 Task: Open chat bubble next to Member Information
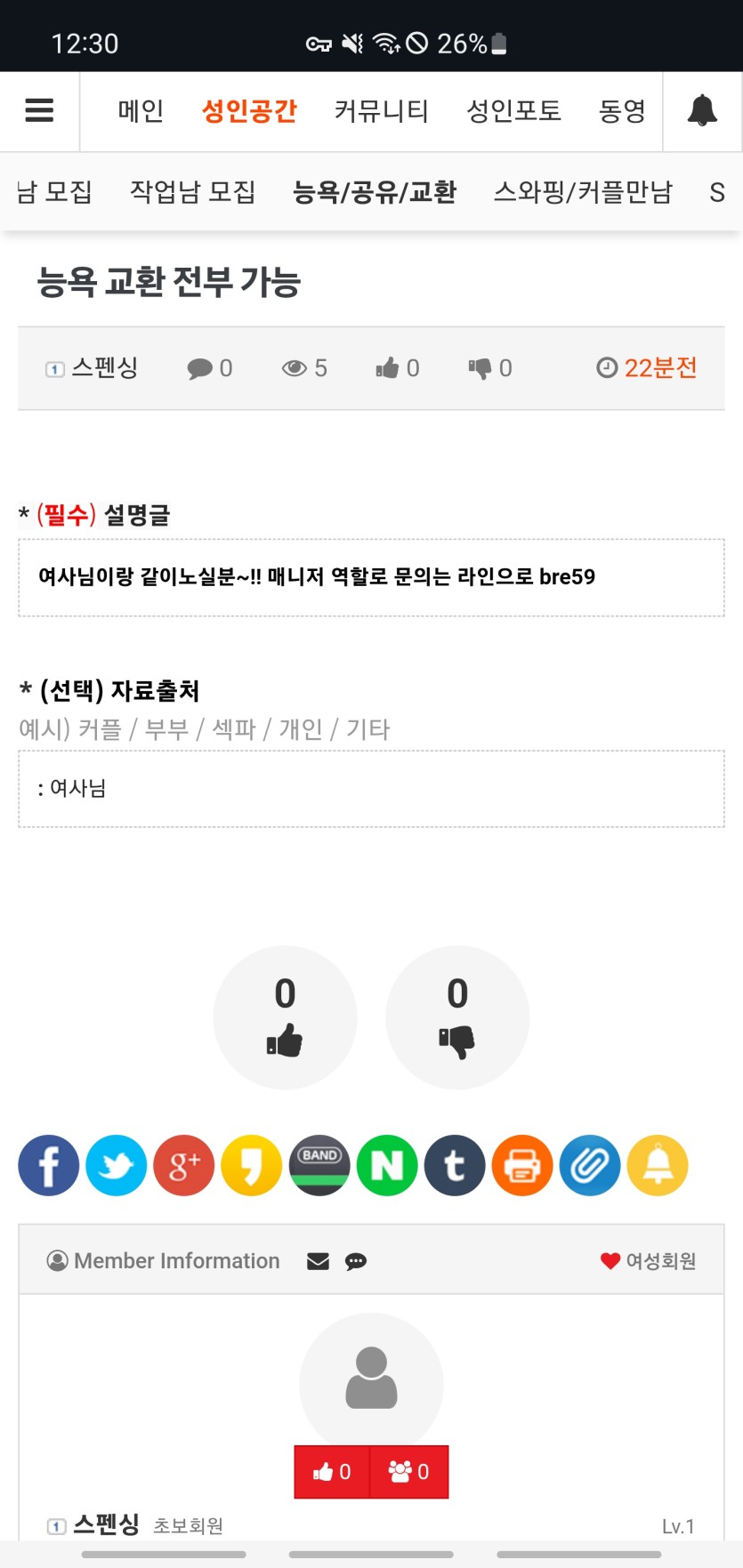click(x=356, y=1261)
